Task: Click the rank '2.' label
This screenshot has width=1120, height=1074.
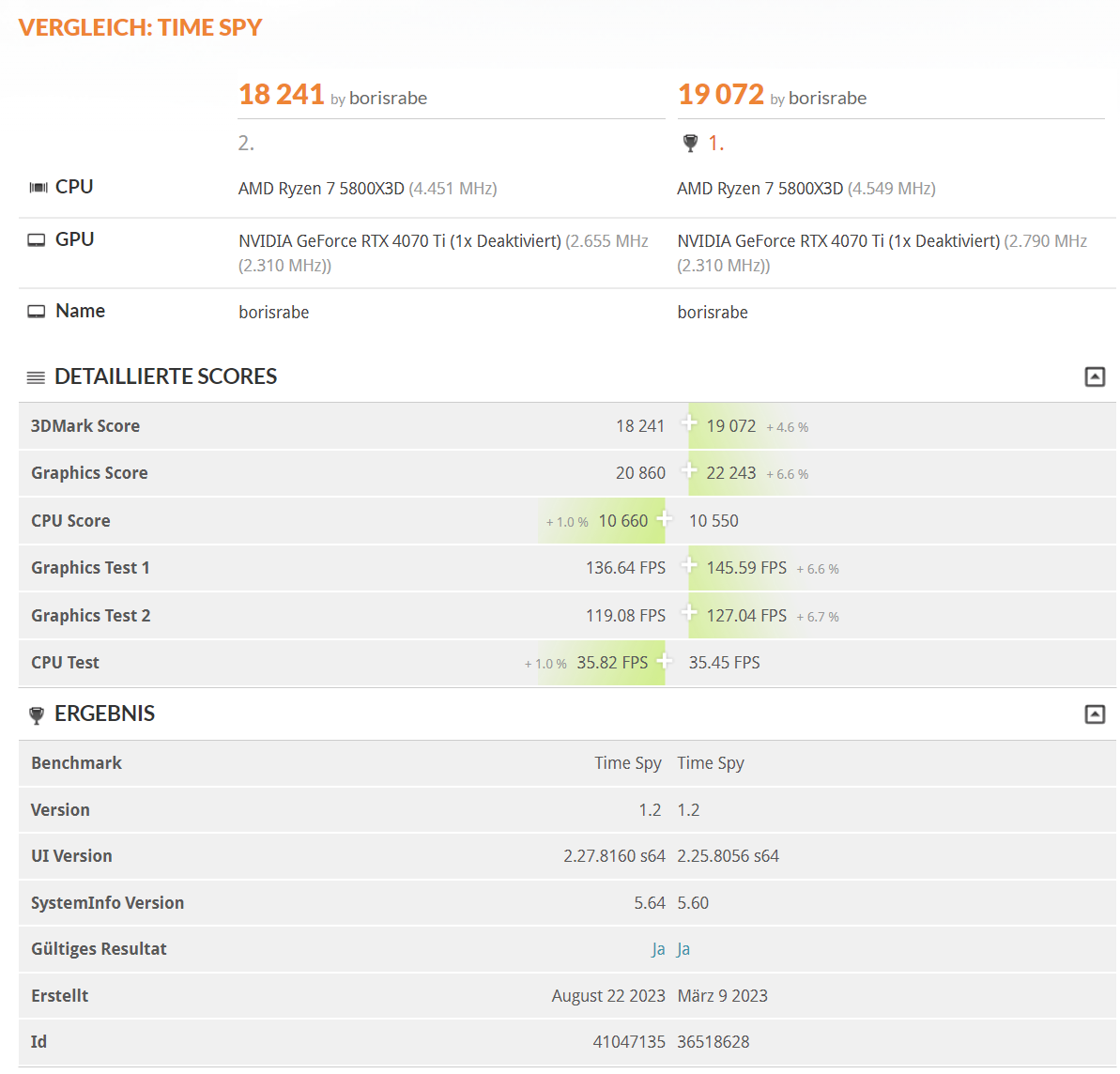Action: coord(246,144)
